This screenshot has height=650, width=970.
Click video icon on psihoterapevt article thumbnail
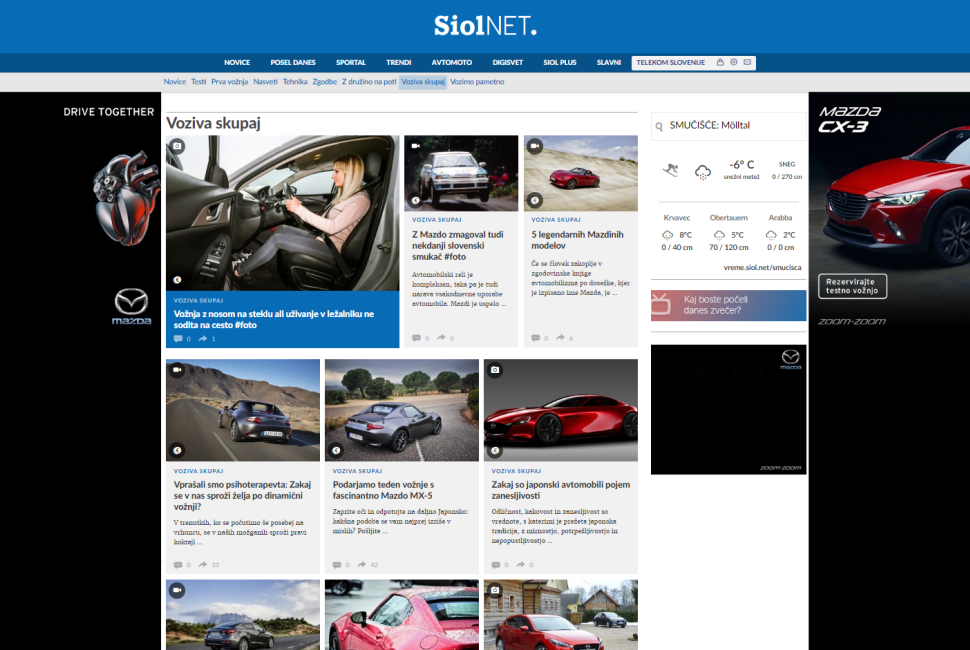pyautogui.click(x=178, y=370)
